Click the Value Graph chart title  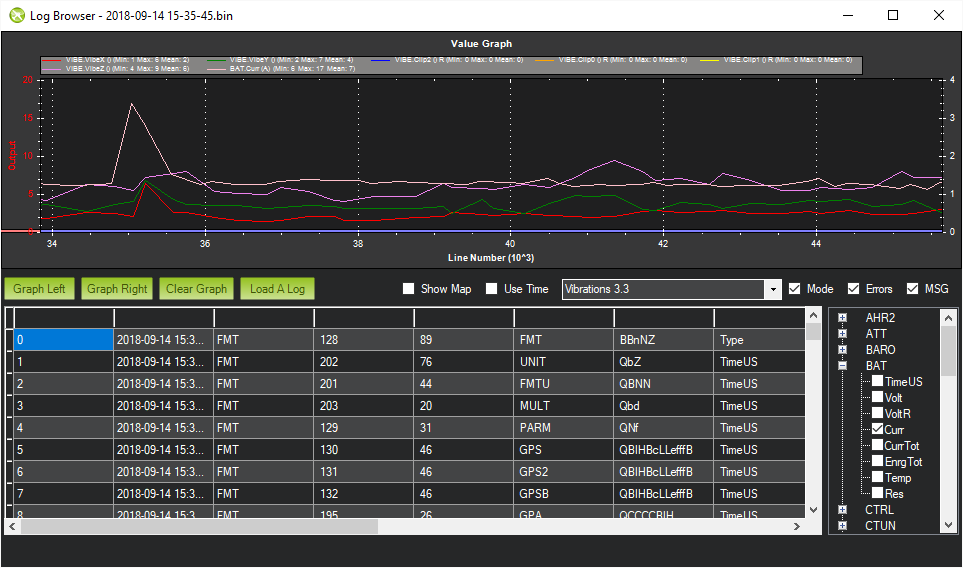[481, 44]
